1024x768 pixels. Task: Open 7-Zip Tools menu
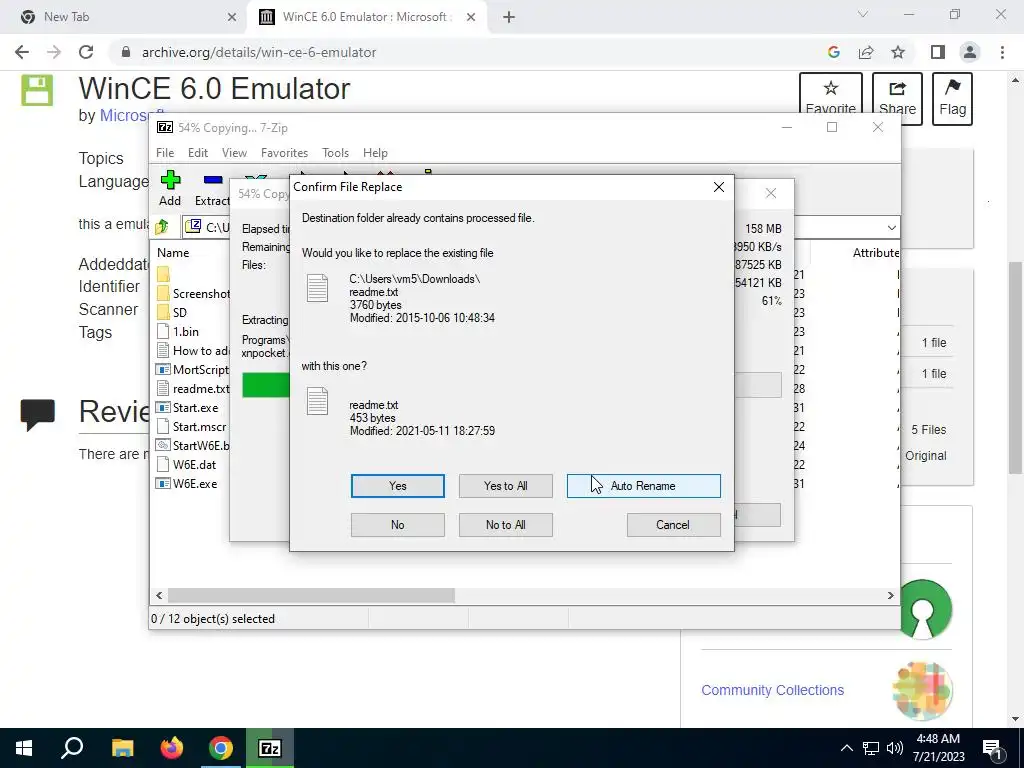(x=335, y=153)
